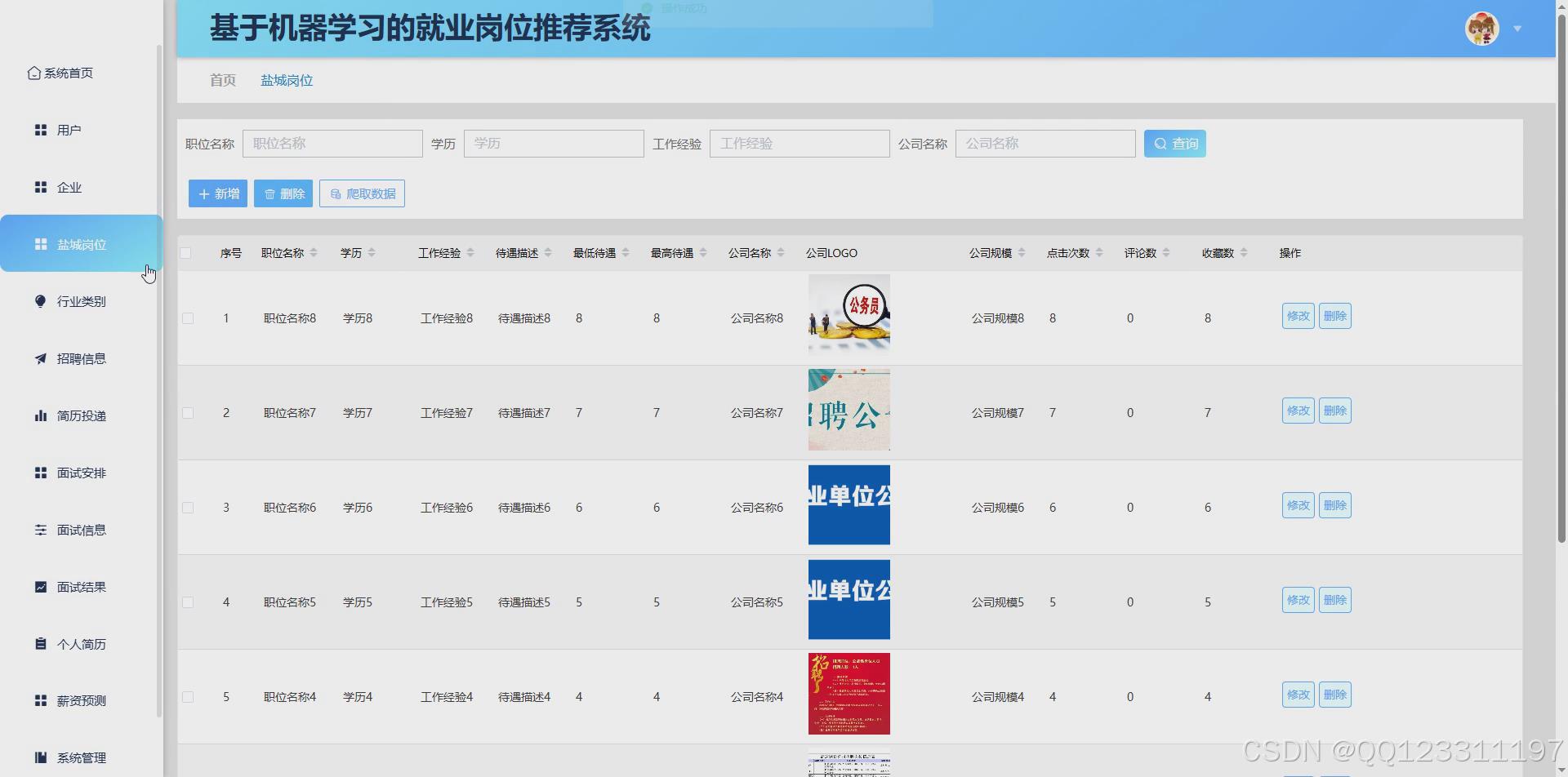Click 删除 for 职位名称5 row
The image size is (1568, 777).
1335,600
